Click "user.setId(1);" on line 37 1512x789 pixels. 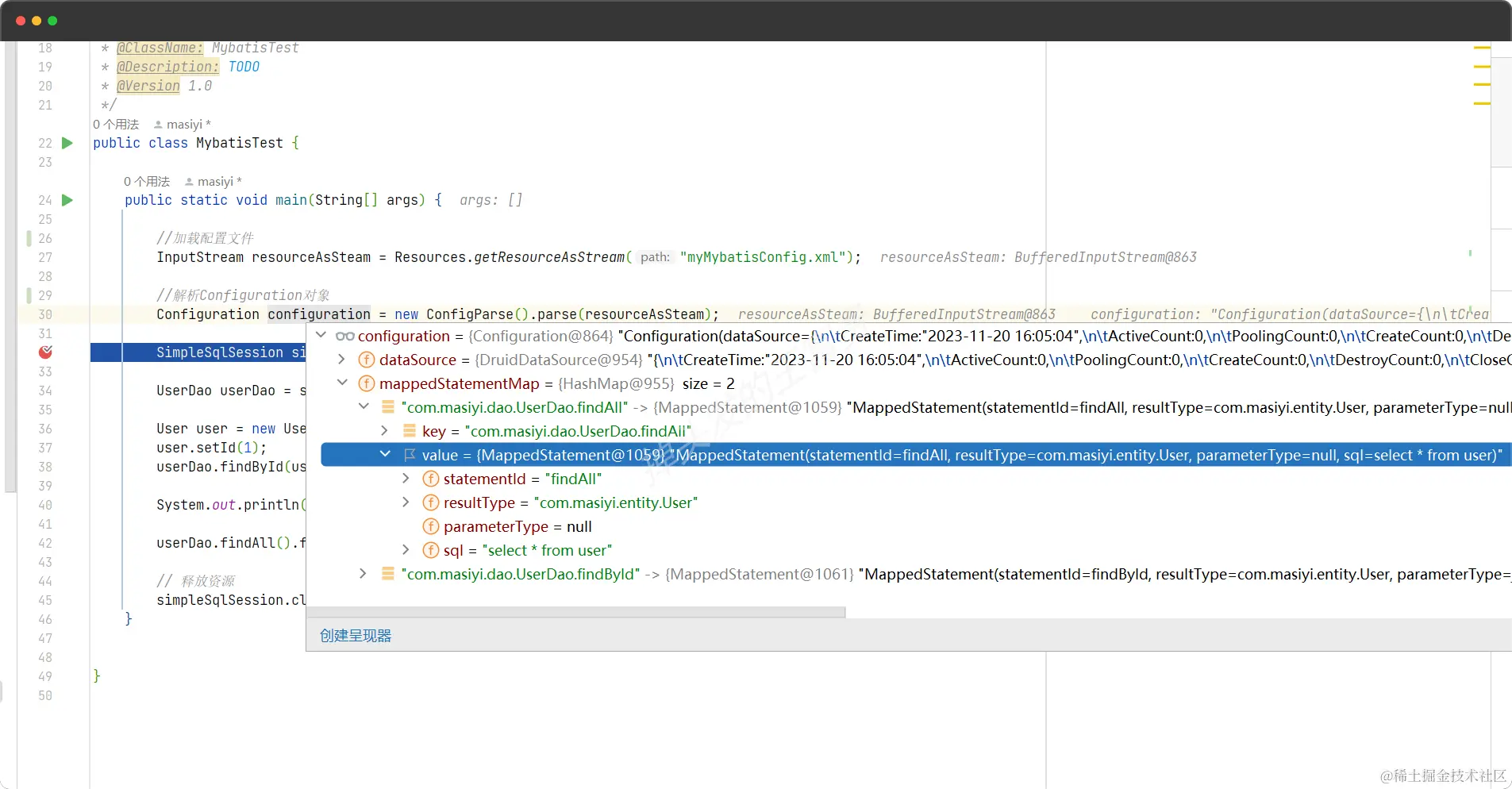212,448
